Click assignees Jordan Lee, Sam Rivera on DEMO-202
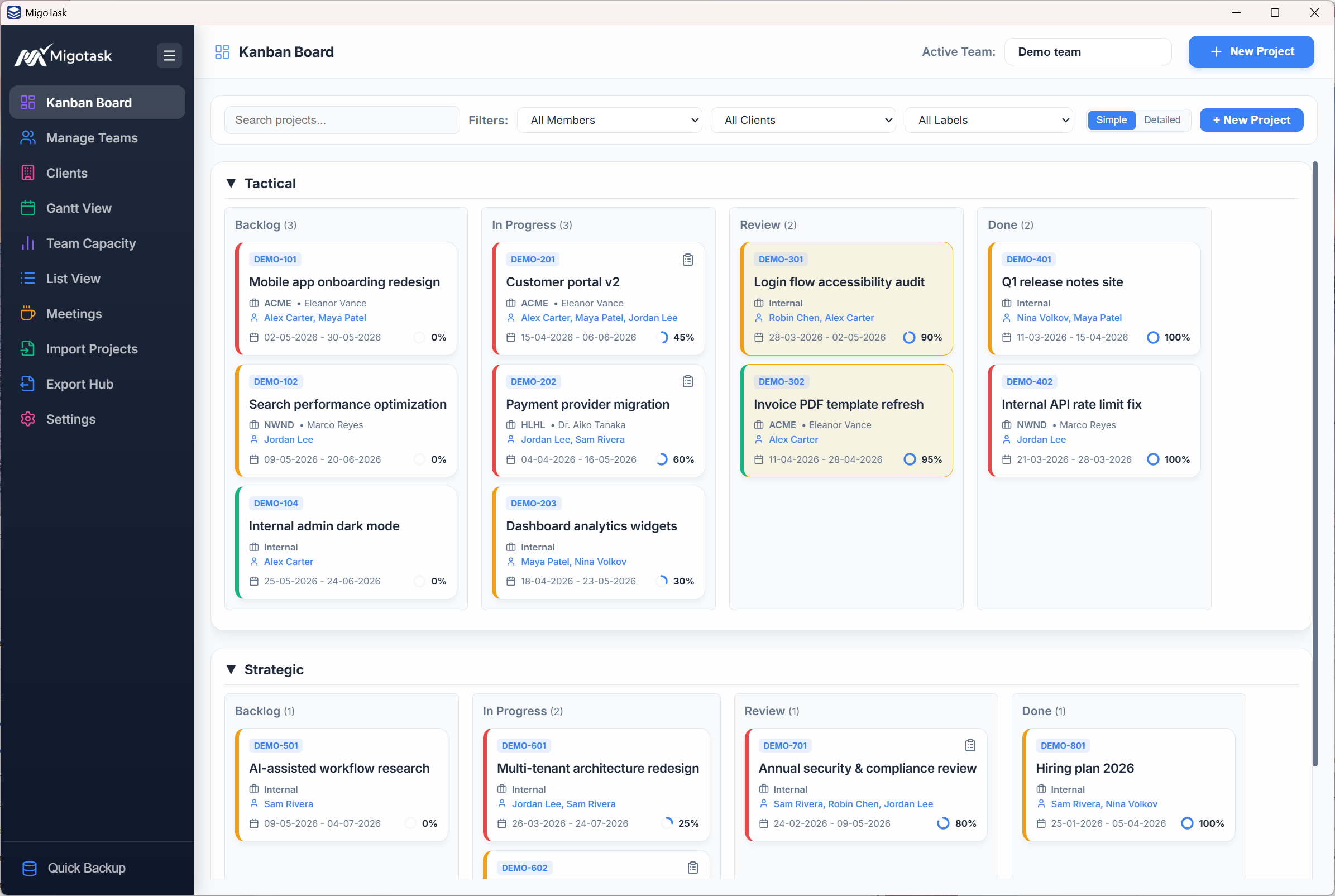 (x=573, y=439)
